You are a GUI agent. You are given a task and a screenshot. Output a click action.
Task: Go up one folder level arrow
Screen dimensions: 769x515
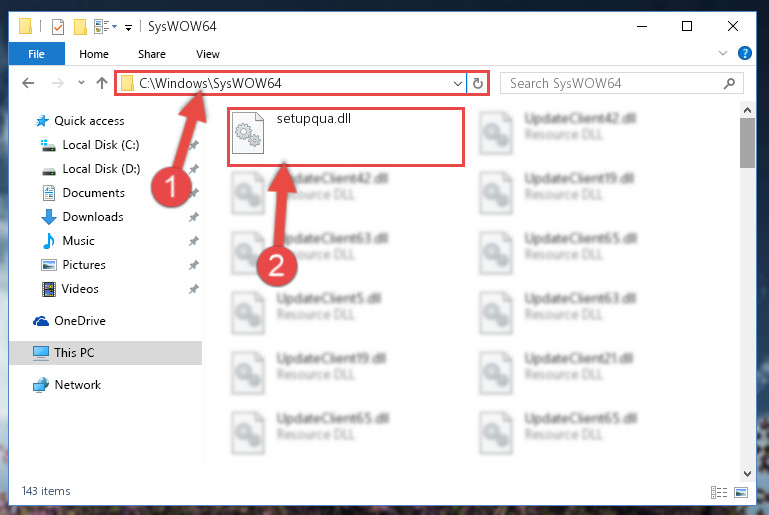point(102,83)
